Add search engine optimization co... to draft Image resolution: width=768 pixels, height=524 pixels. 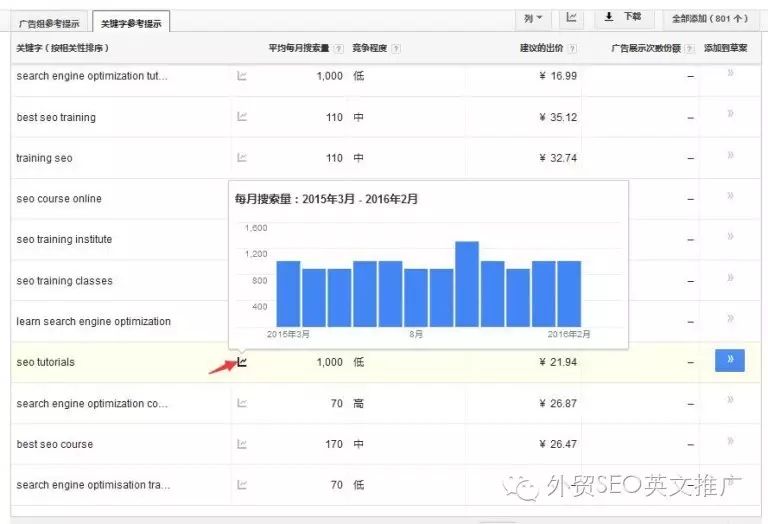coord(730,400)
